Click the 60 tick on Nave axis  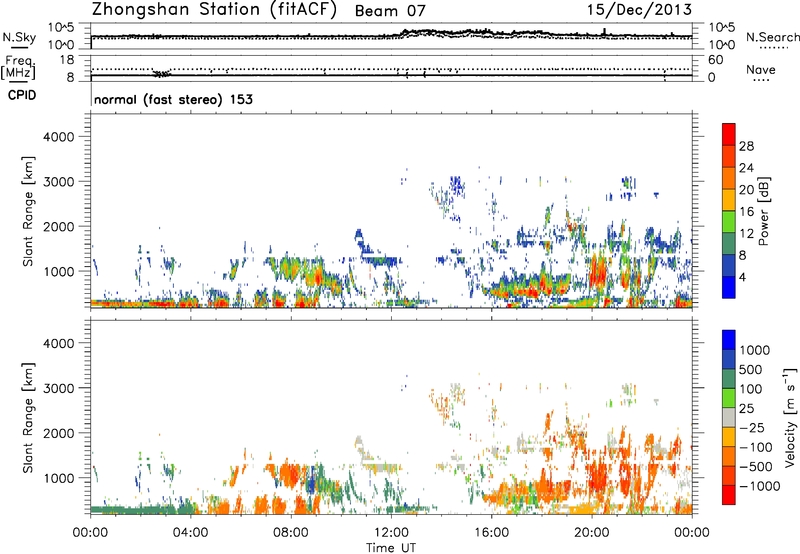click(715, 60)
